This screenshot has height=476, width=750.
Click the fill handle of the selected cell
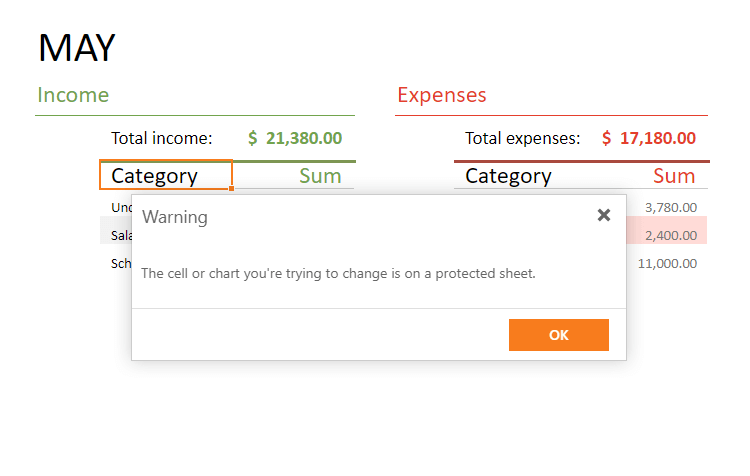(x=232, y=188)
